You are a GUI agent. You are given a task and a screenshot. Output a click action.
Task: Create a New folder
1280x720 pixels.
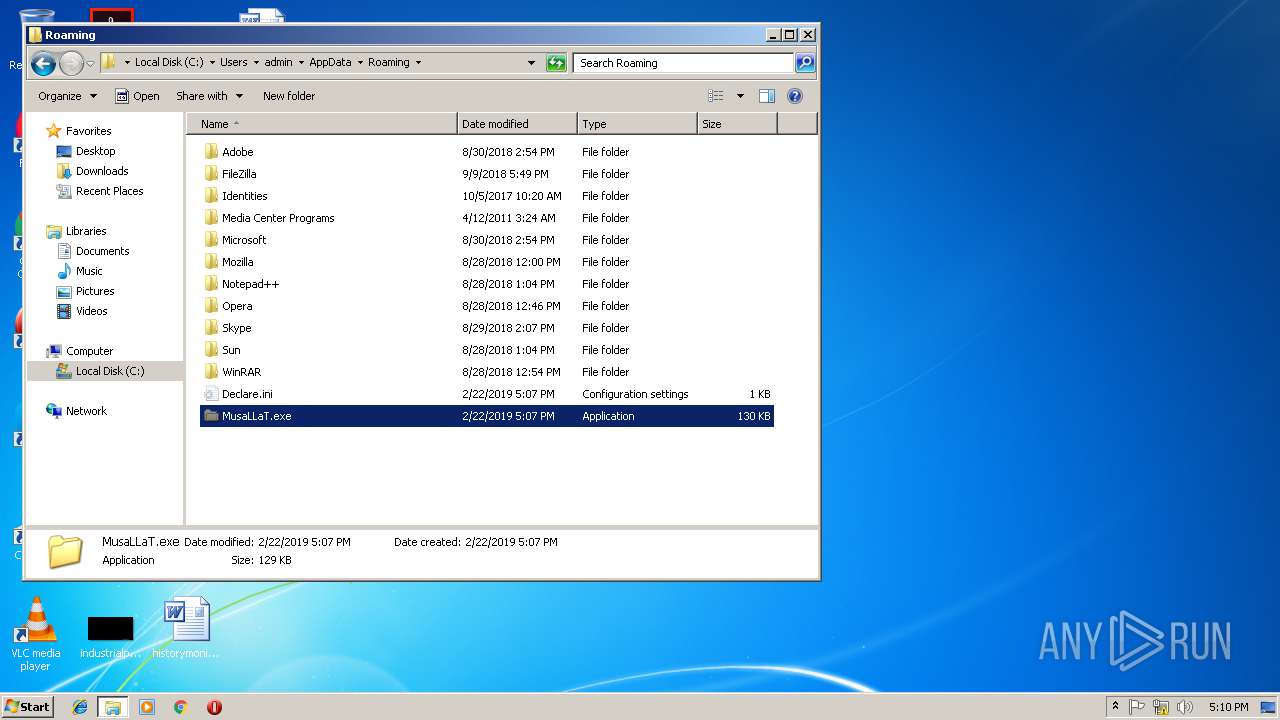tap(289, 96)
